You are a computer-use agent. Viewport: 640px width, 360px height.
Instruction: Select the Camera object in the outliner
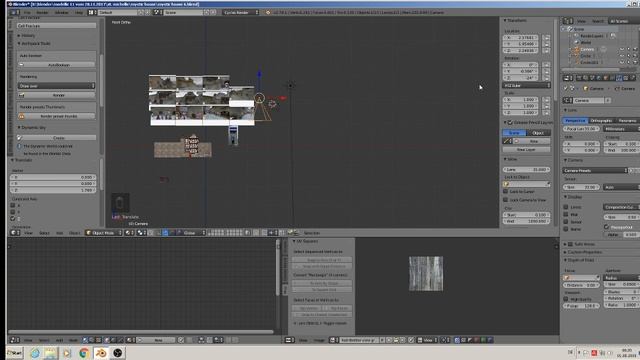pyautogui.click(x=587, y=49)
